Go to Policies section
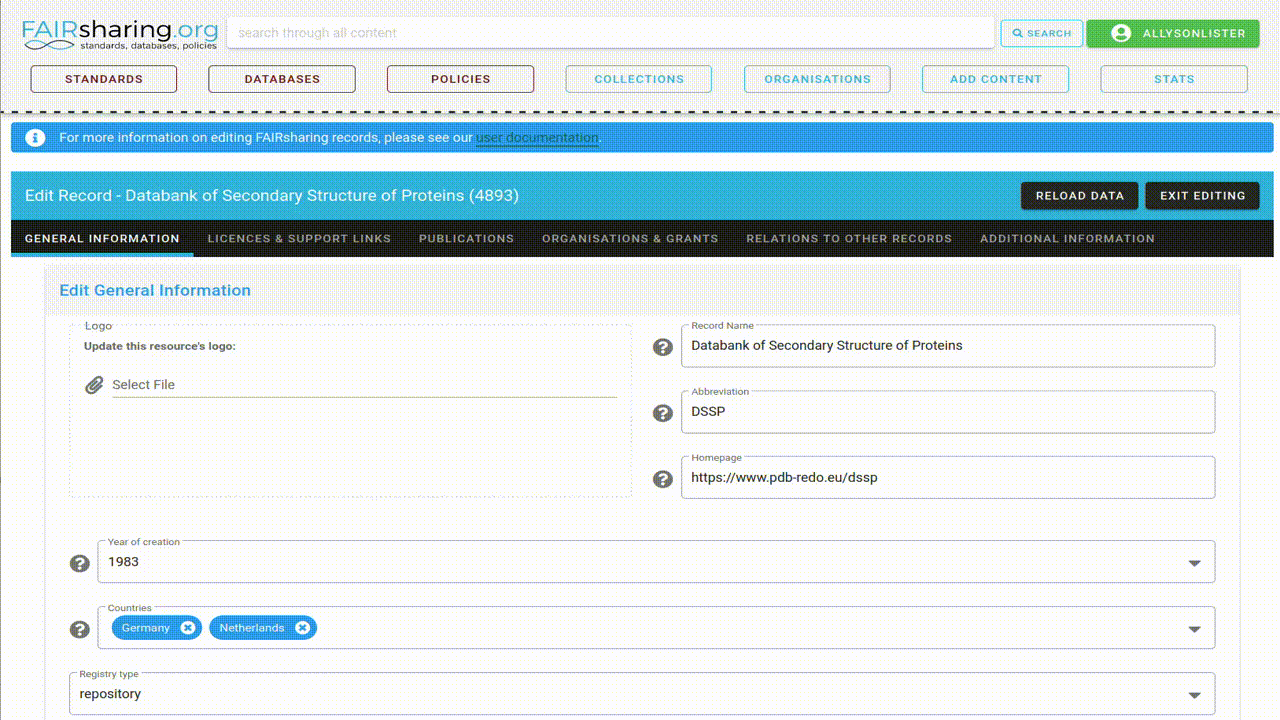The width and height of the screenshot is (1280, 720). click(461, 79)
